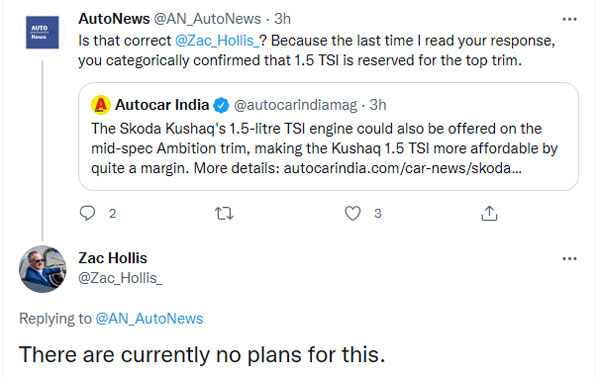Share the AutoNews tweet
The image size is (600, 378).
tap(489, 213)
